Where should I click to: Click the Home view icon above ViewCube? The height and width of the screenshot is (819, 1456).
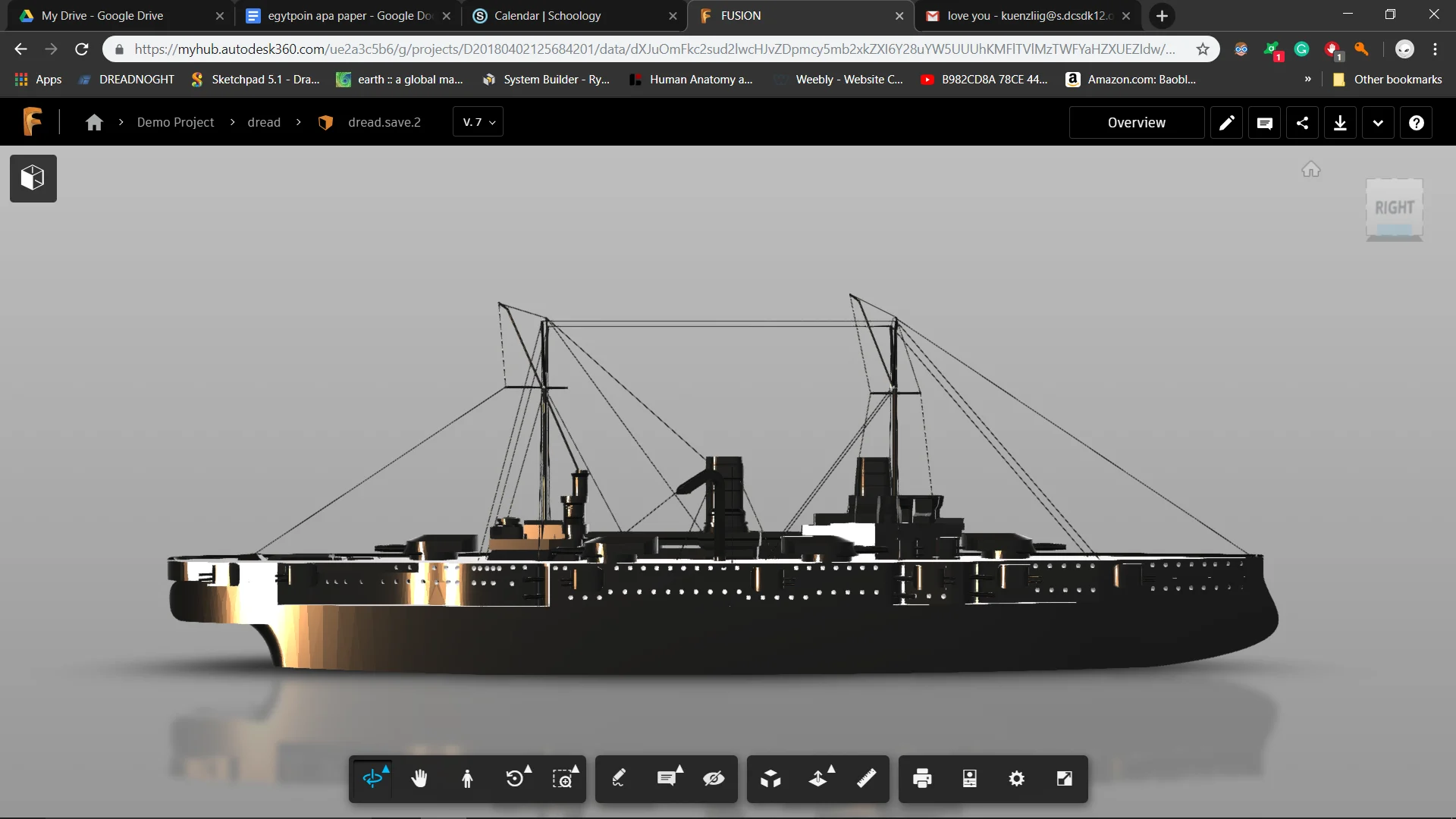(1311, 169)
